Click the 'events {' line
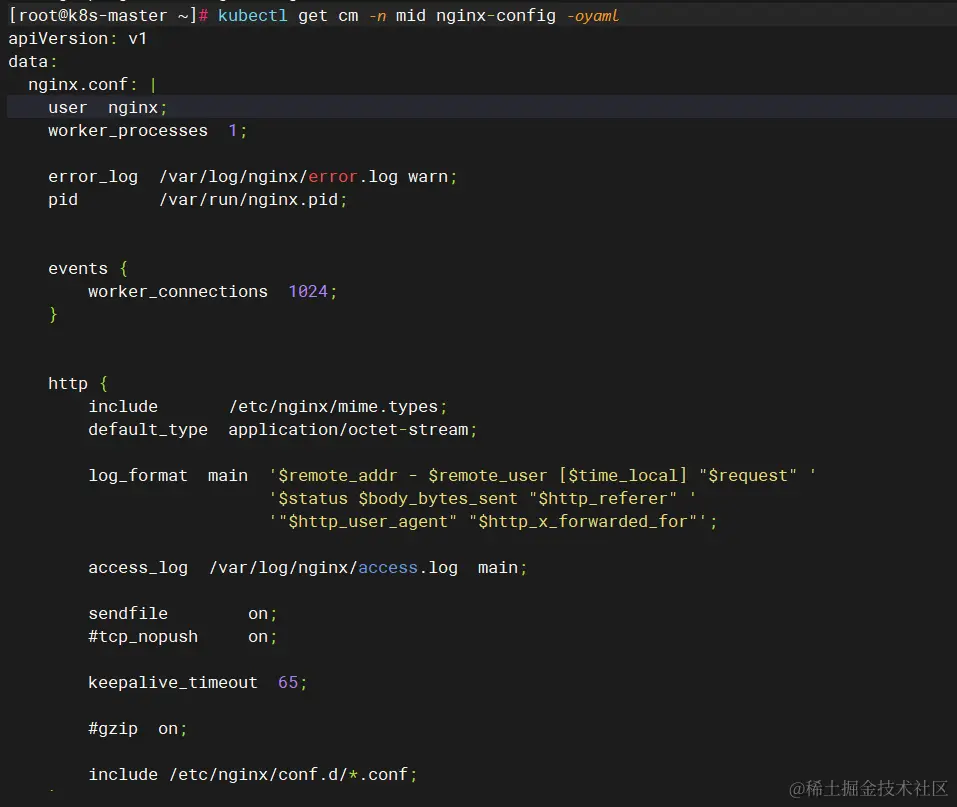This screenshot has width=957, height=807. (x=88, y=269)
